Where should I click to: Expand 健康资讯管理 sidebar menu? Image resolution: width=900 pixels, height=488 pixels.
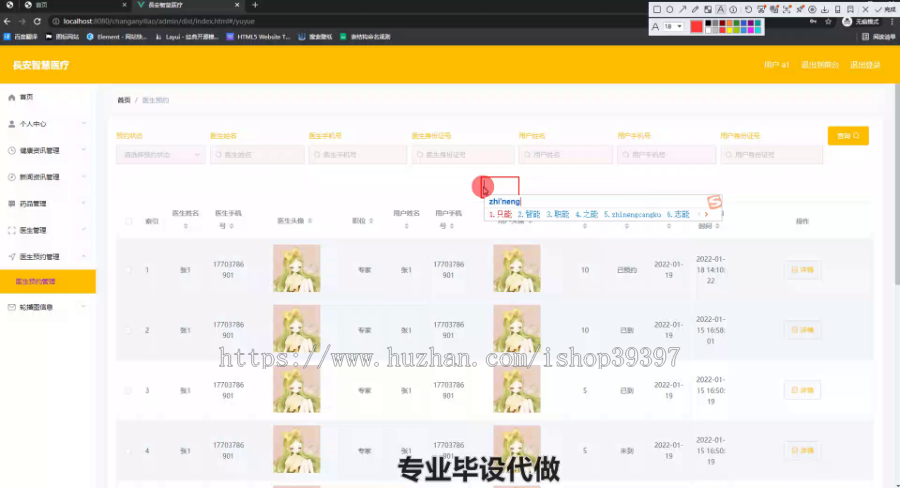click(x=48, y=150)
